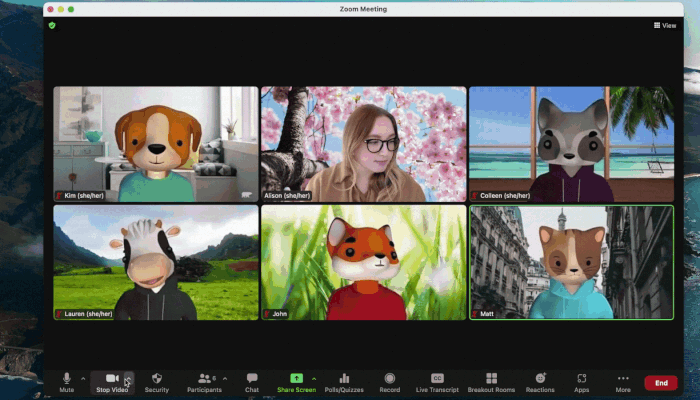Start recording with the Record button
Image resolution: width=700 pixels, height=400 pixels.
tap(390, 381)
